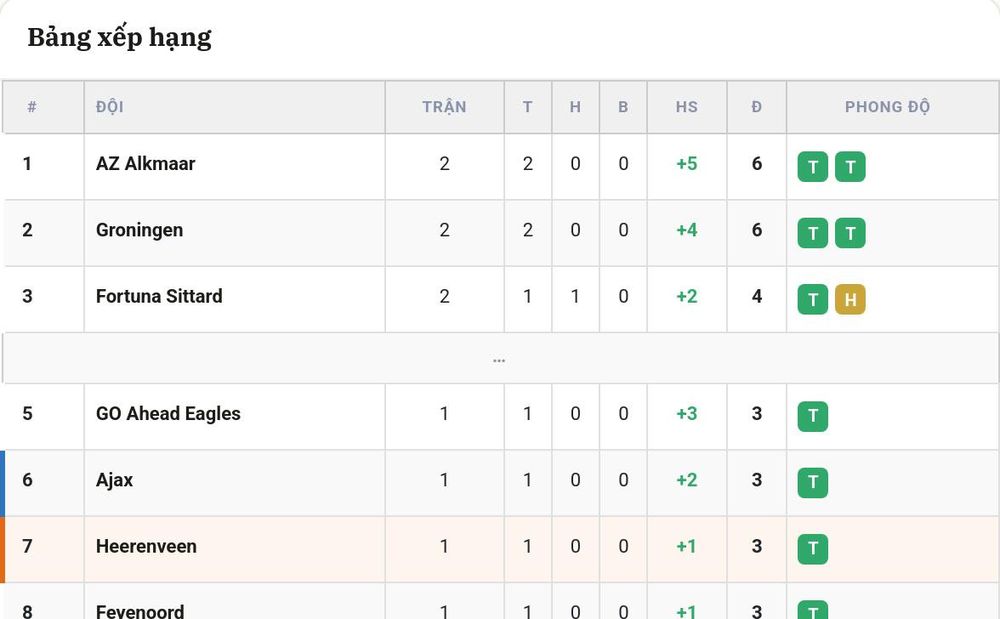Click AZ Alkmaar's first green T form badge
Viewport: 1000px width, 619px height.
tap(812, 167)
